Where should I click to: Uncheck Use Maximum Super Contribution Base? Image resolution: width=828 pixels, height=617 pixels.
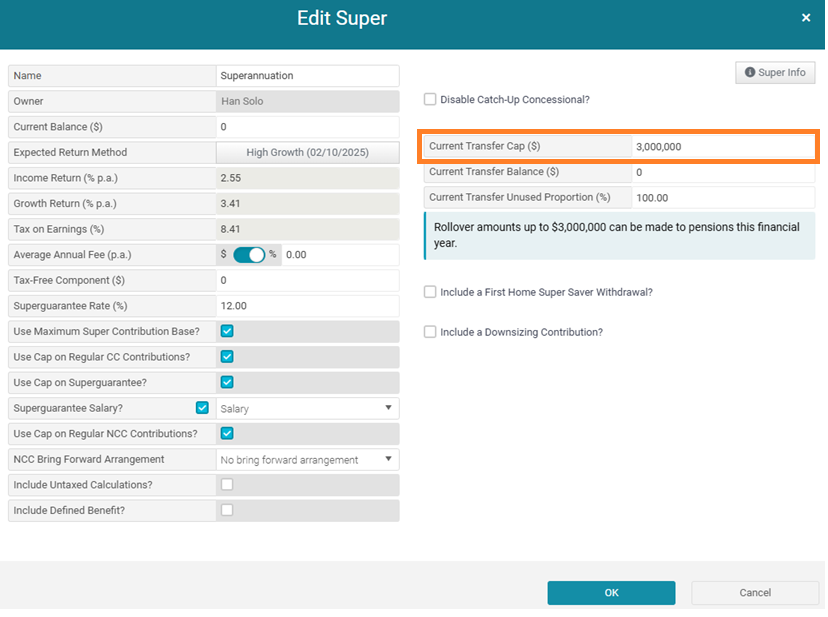click(x=227, y=331)
